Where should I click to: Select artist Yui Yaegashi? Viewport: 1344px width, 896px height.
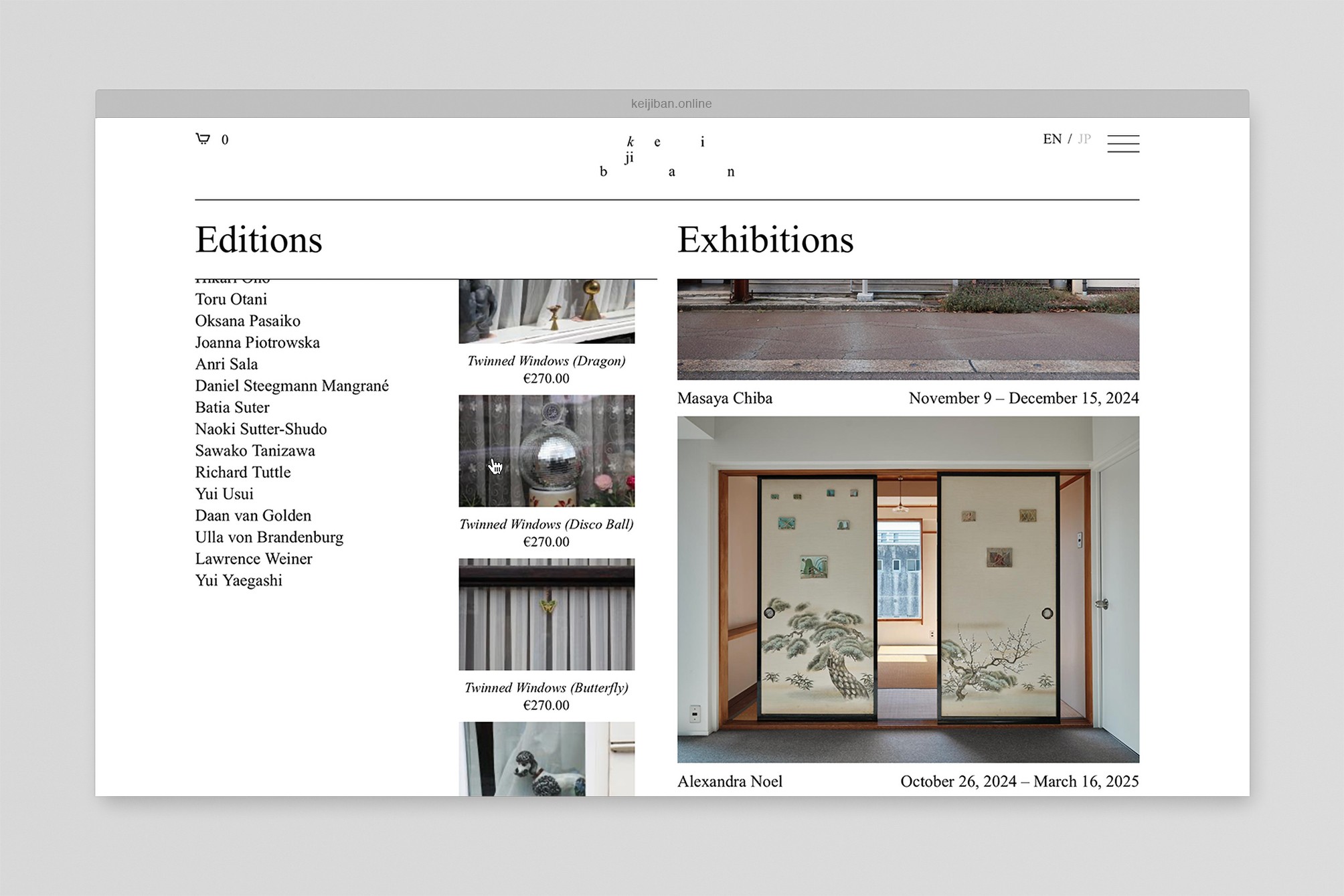tap(238, 580)
